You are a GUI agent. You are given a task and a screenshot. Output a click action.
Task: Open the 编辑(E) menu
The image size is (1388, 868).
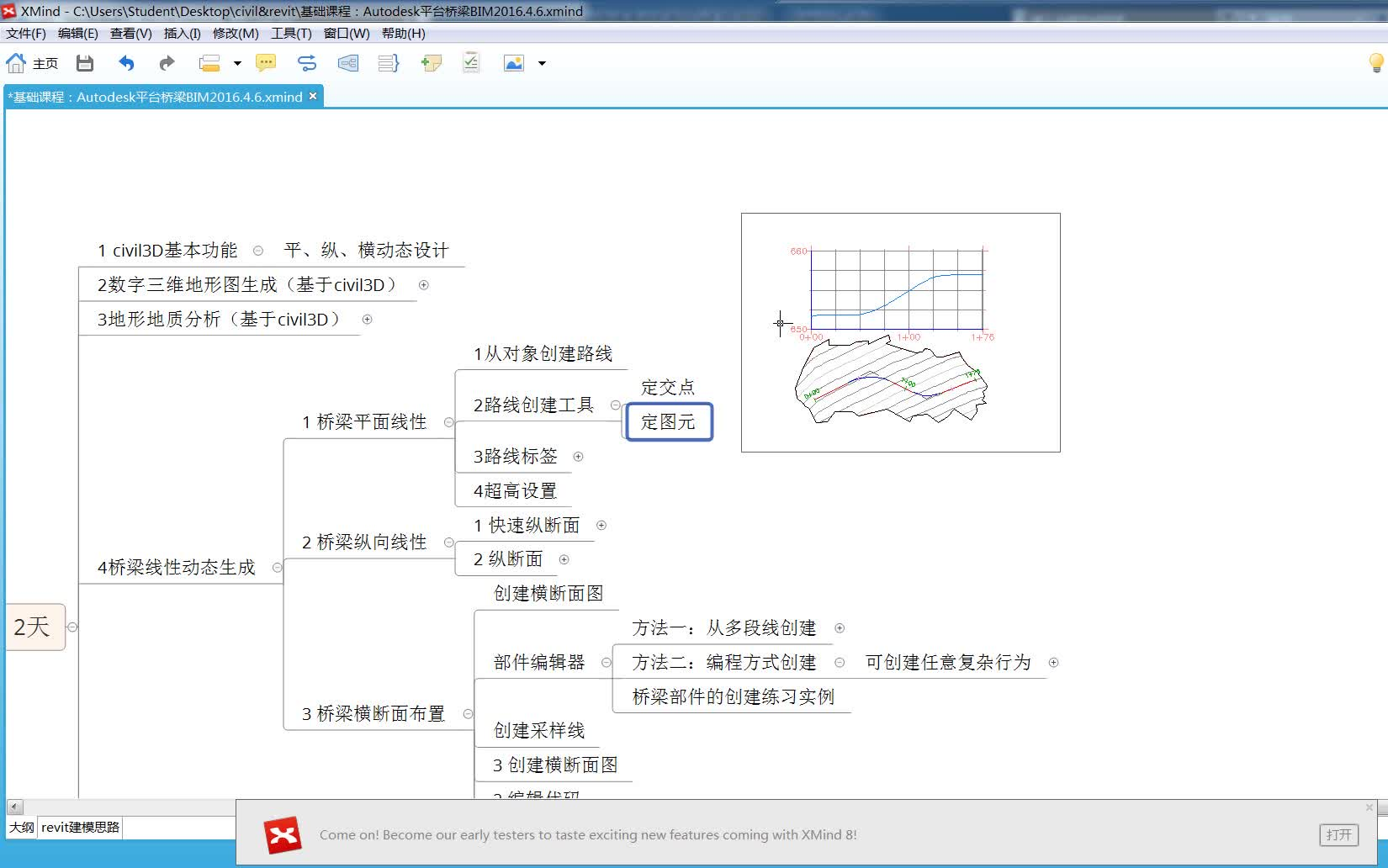pos(77,34)
